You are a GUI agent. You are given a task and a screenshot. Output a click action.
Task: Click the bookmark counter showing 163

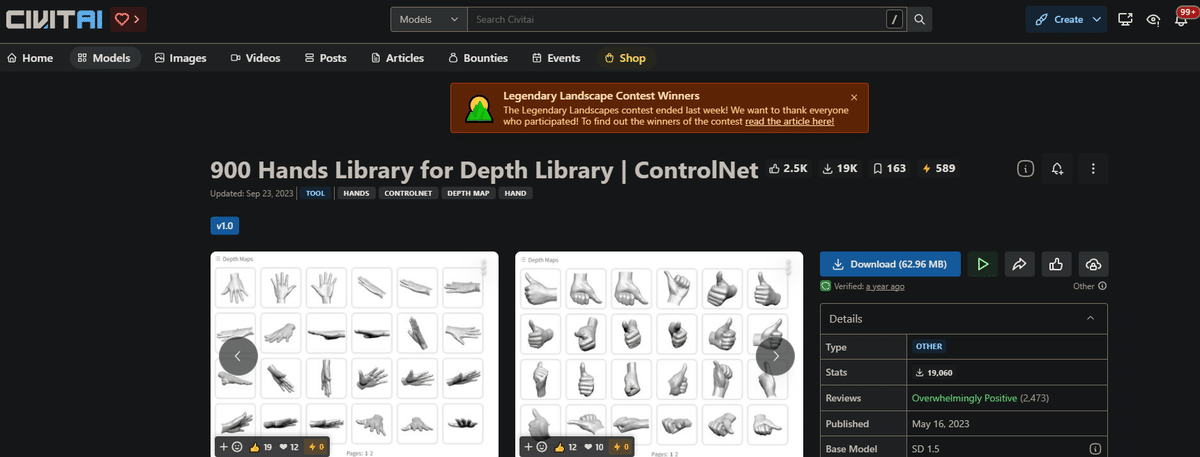coord(889,169)
